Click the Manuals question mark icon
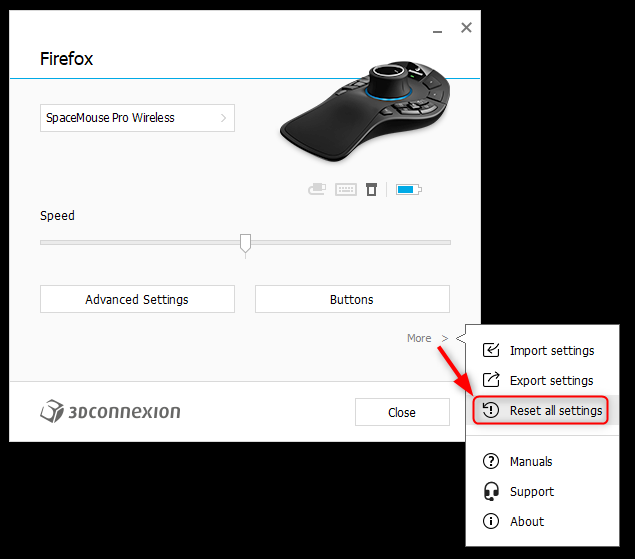The height and width of the screenshot is (559, 635). [x=491, y=461]
